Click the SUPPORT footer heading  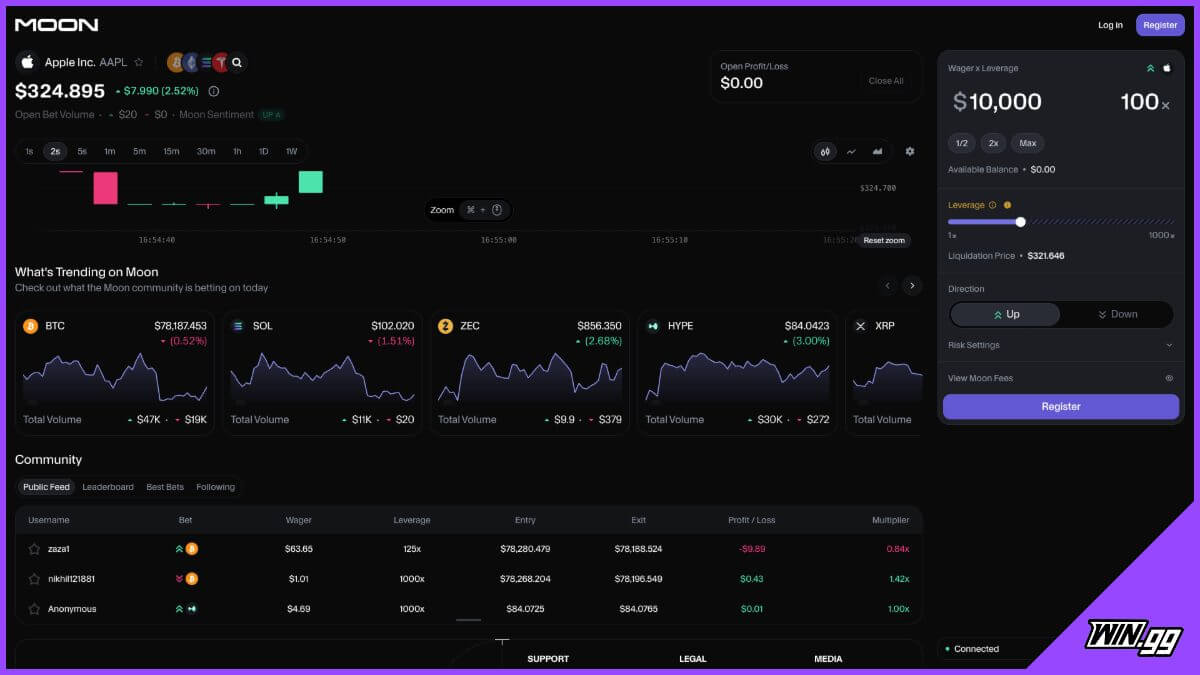548,659
